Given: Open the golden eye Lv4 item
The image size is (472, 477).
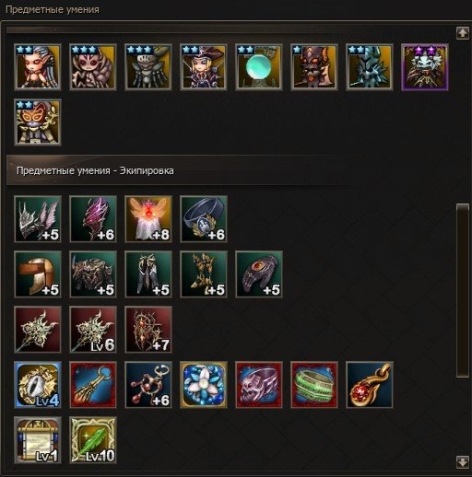Looking at the screenshot, I should [x=38, y=385].
